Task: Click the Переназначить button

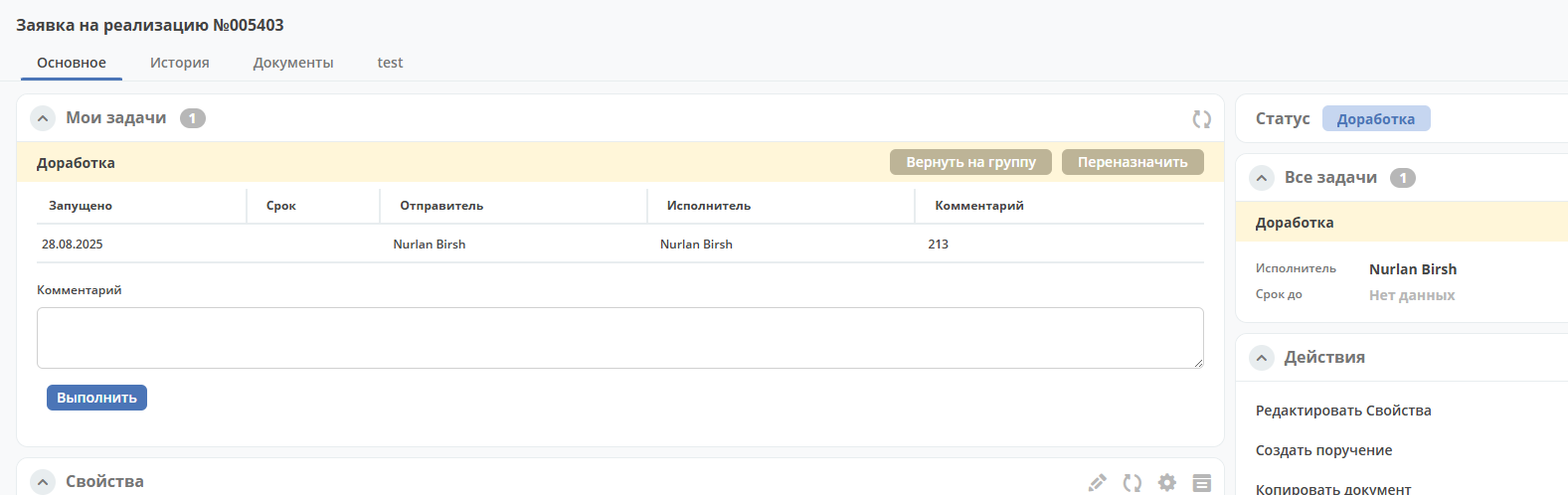Action: pos(1132,162)
